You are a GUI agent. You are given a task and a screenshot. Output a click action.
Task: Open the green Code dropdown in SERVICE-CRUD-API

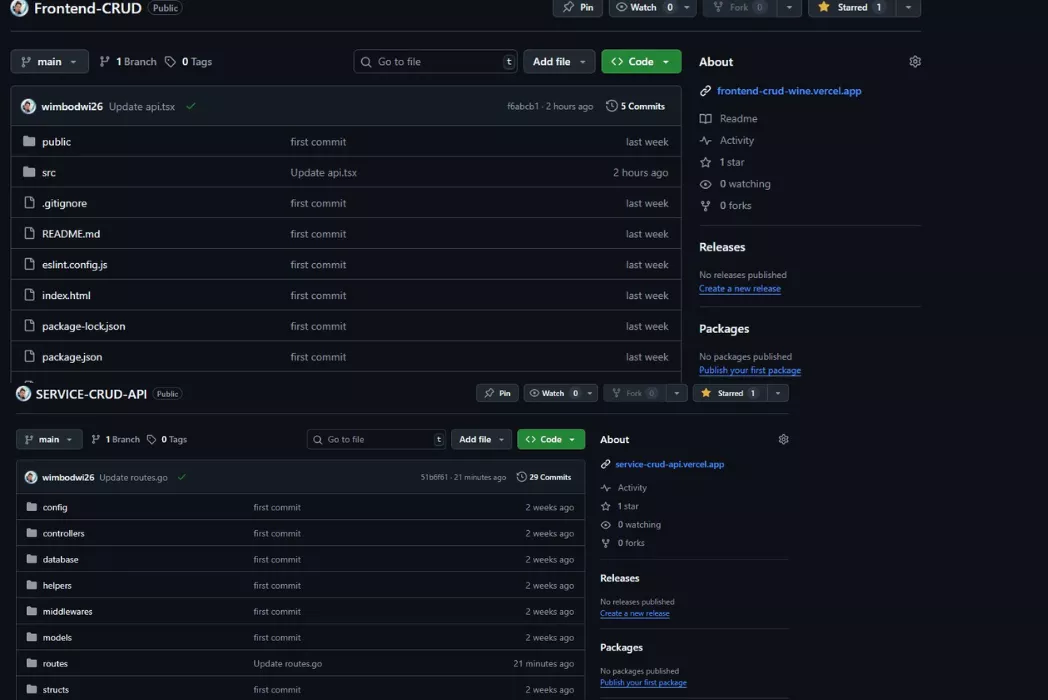pos(551,439)
